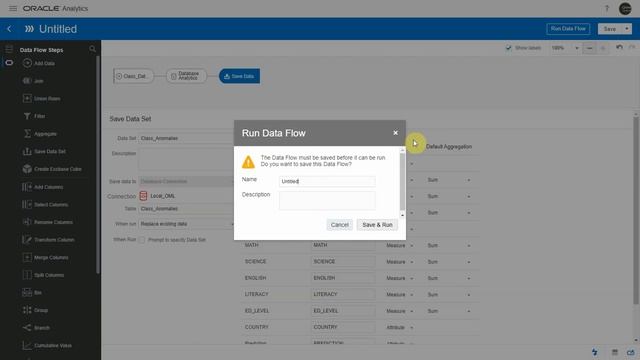Click the Description field in dialog

pos(327,200)
